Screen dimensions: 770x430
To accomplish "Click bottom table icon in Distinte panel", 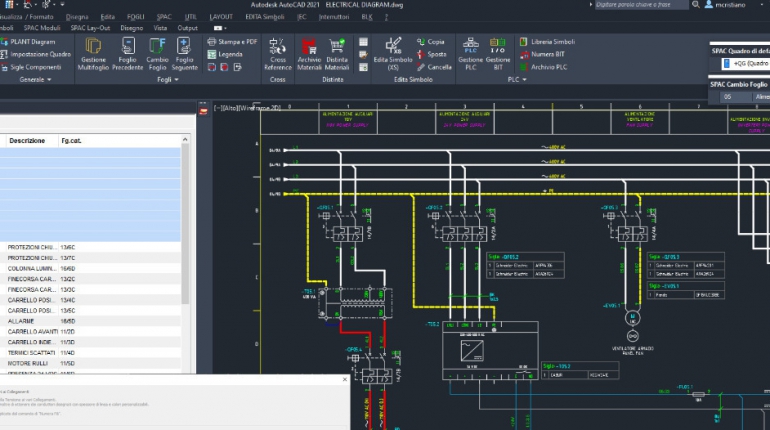I will pyautogui.click(x=363, y=67).
